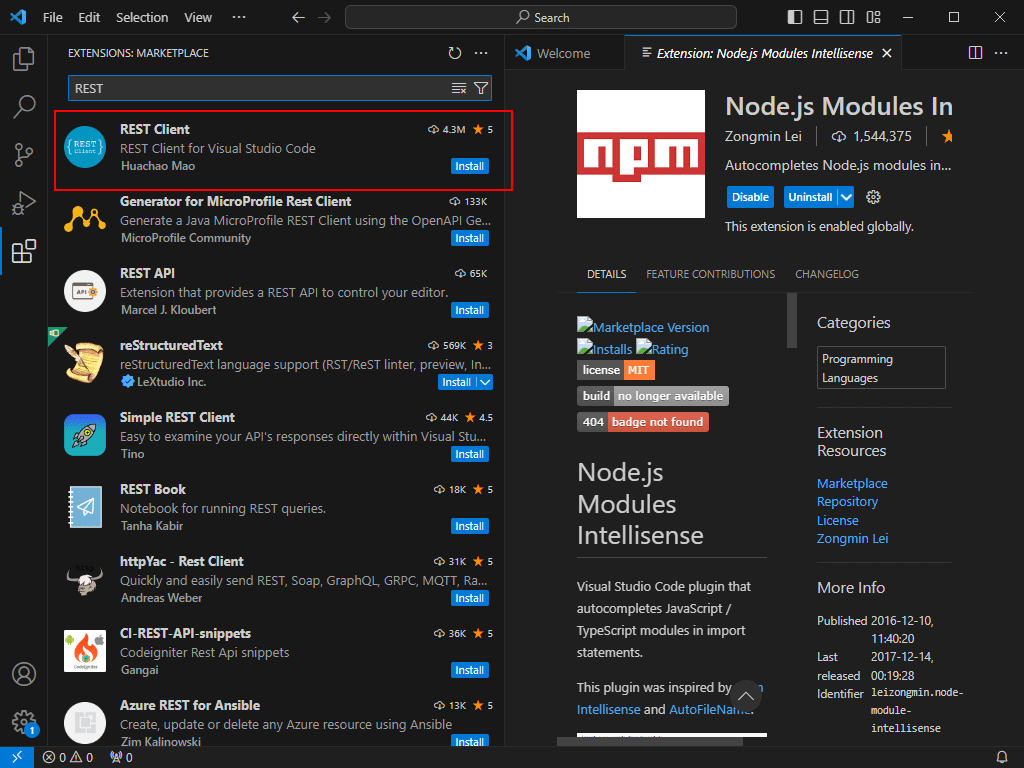Open the Search view in activity bar

pyautogui.click(x=24, y=106)
